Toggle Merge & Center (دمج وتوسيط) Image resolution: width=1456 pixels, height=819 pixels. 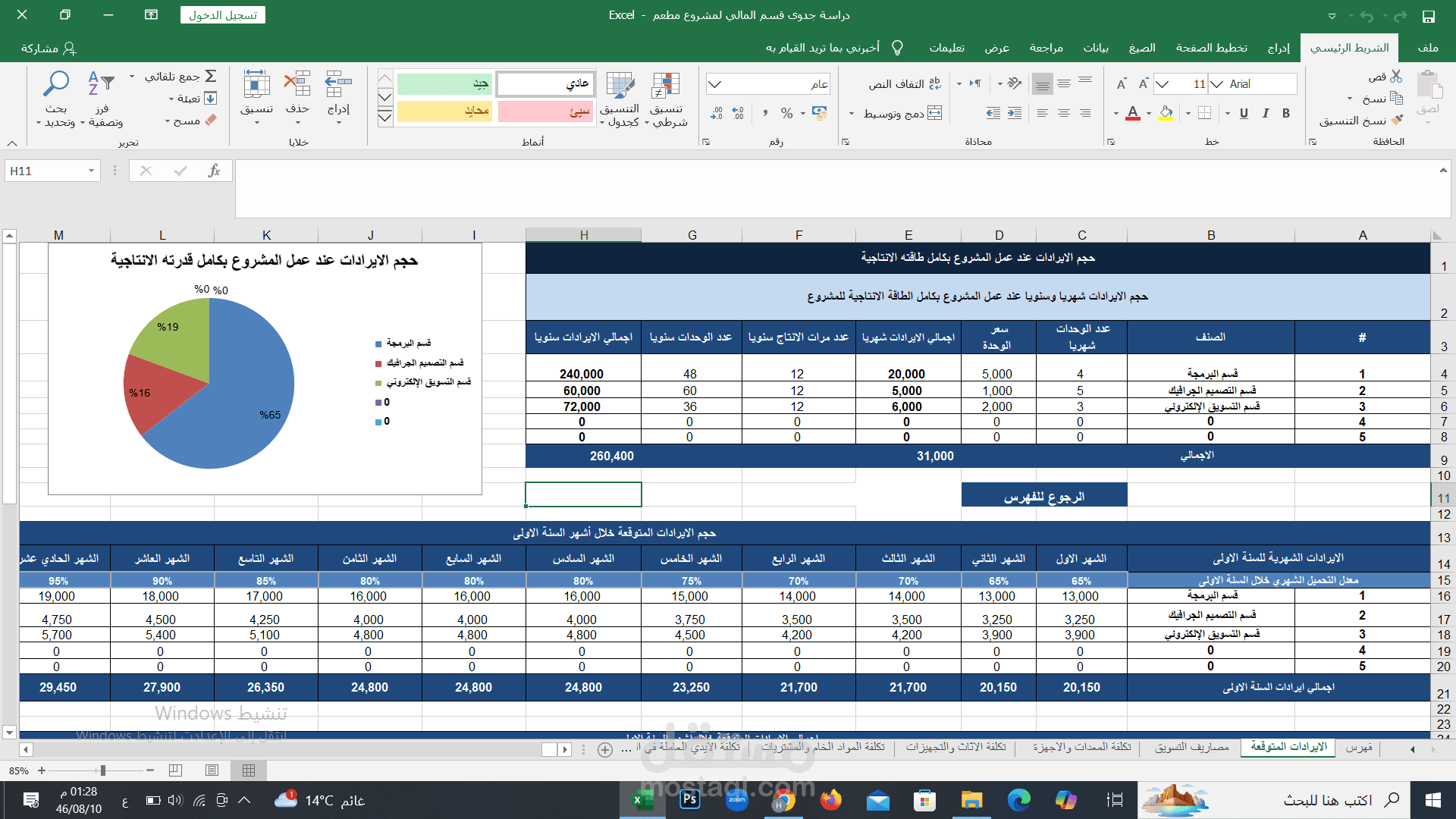[903, 113]
